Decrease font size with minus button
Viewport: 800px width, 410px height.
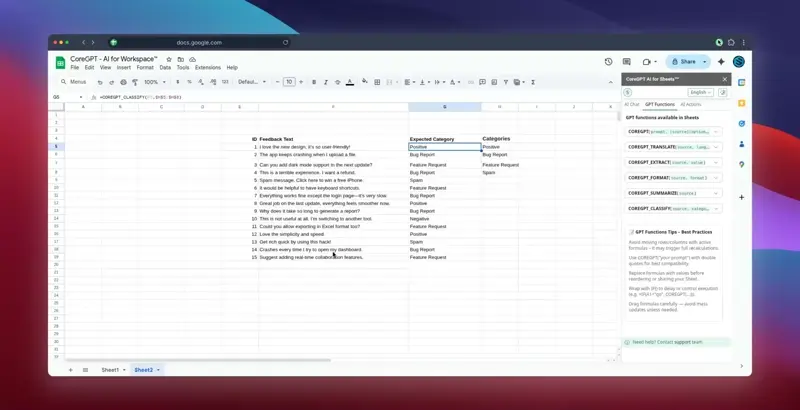(278, 82)
